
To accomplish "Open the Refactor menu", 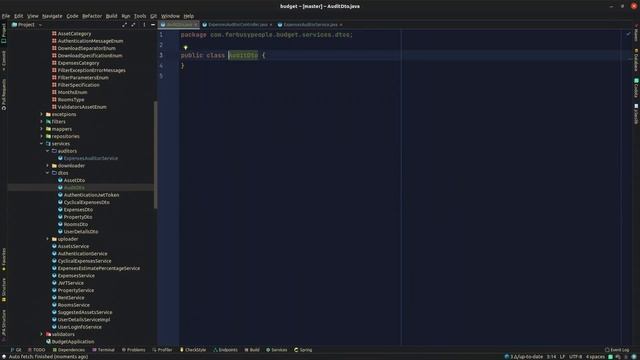I will pos(92,16).
